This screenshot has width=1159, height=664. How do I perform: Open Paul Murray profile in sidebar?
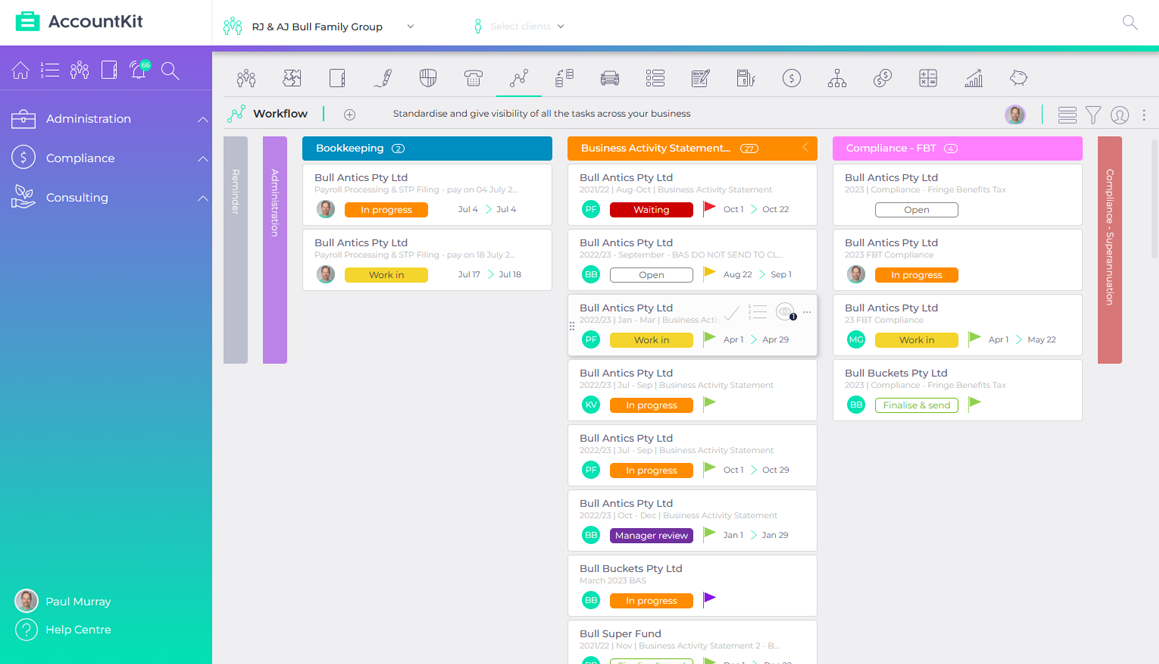coord(64,601)
